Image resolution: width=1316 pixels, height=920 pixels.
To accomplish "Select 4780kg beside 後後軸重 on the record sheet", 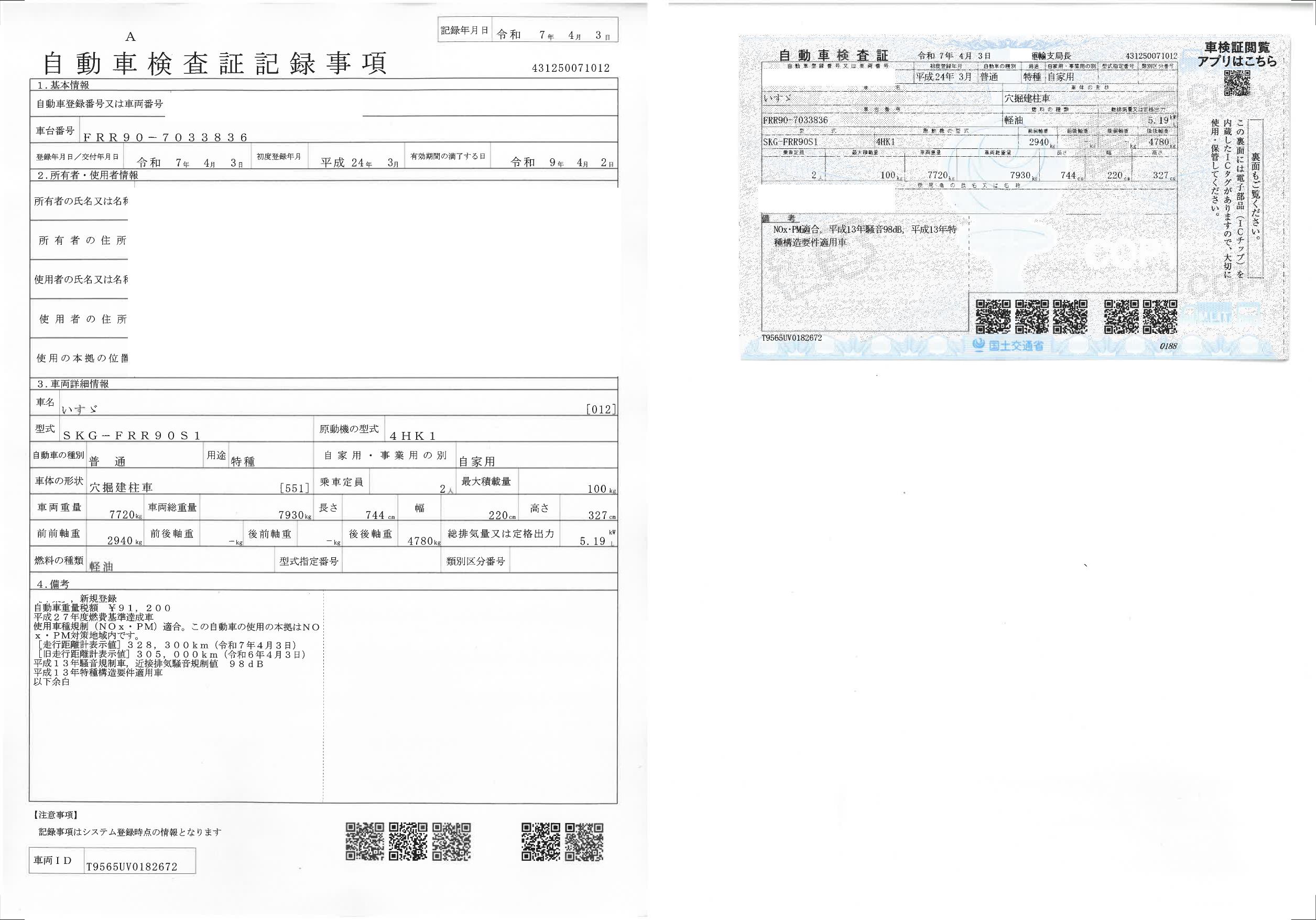I will [424, 540].
